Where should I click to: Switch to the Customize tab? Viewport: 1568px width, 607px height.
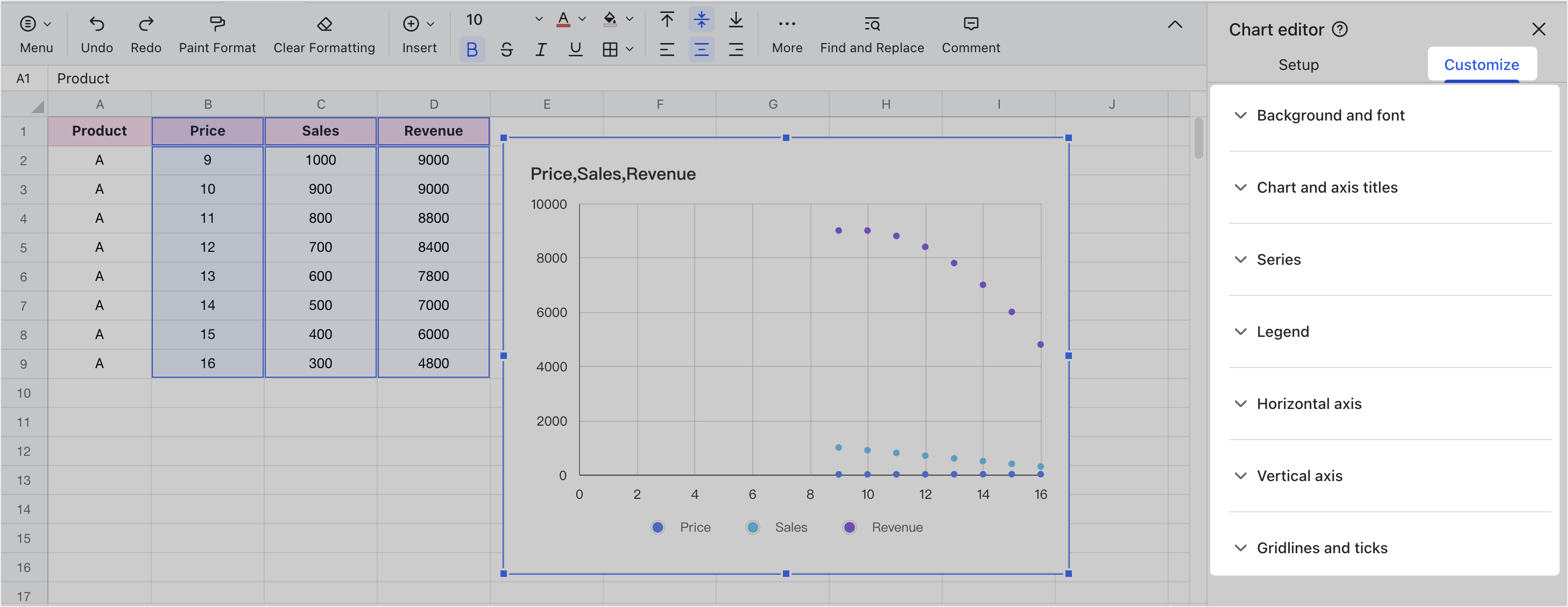tap(1481, 65)
